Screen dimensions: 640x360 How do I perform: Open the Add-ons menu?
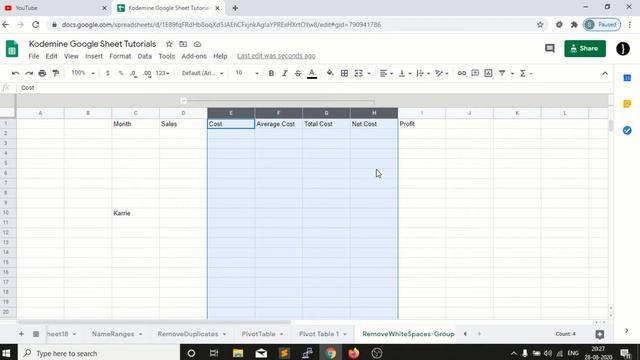(x=194, y=56)
